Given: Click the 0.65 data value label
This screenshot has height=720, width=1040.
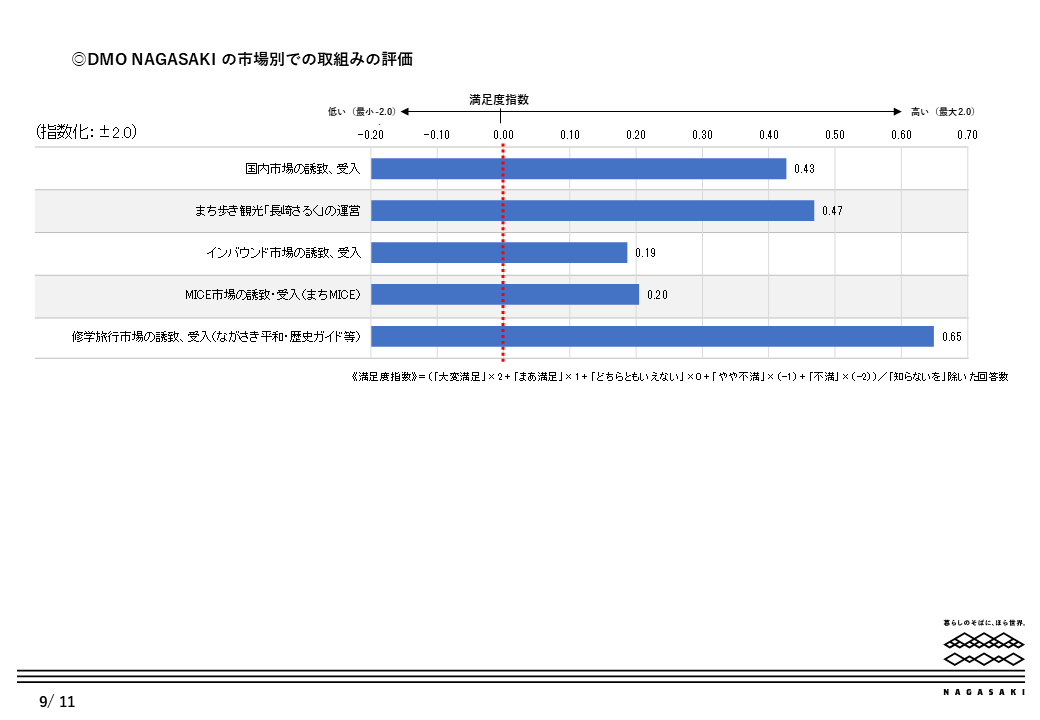Looking at the screenshot, I should 952,337.
